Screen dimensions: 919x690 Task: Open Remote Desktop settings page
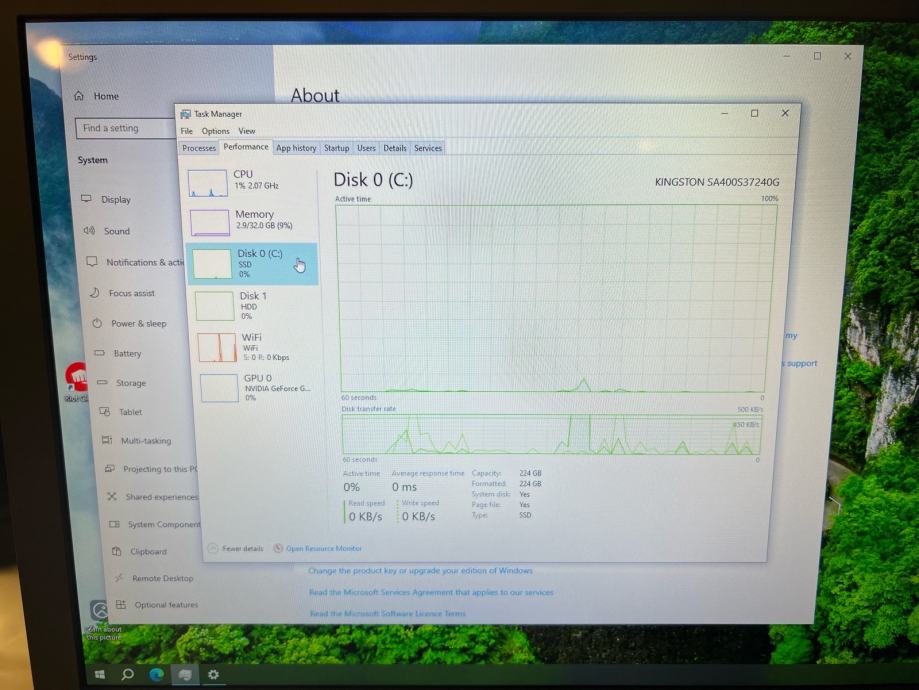coord(162,579)
